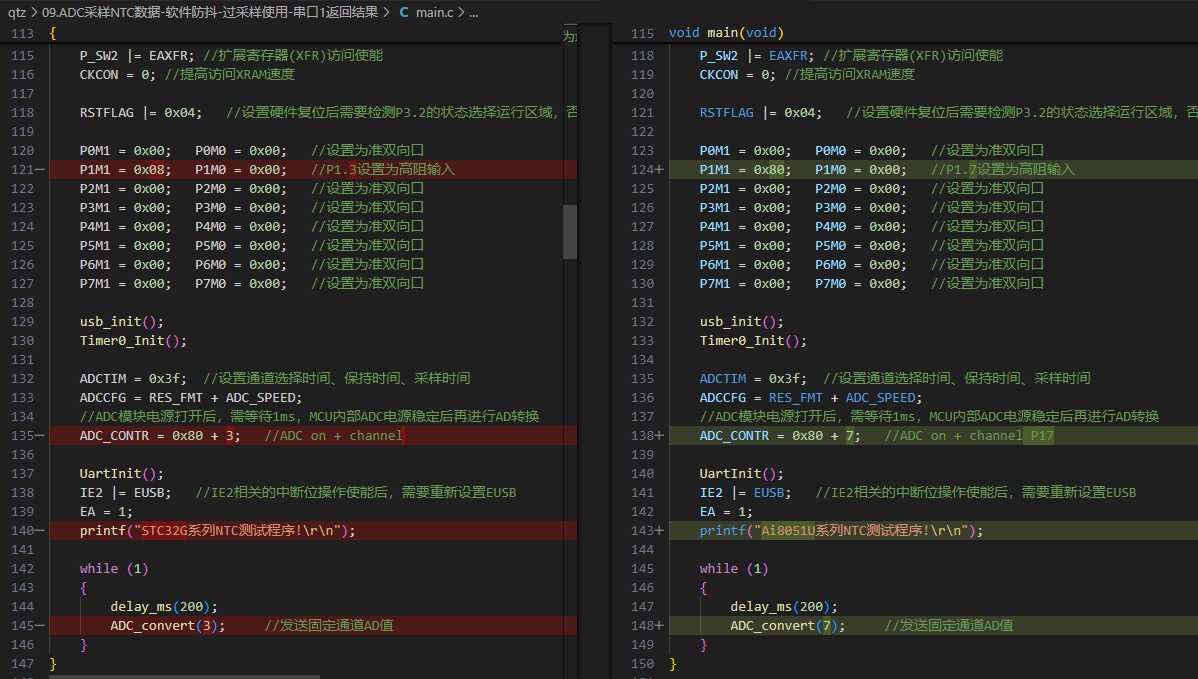Click the minus marker on line 135
The image size is (1198, 679).
[x=39, y=436]
